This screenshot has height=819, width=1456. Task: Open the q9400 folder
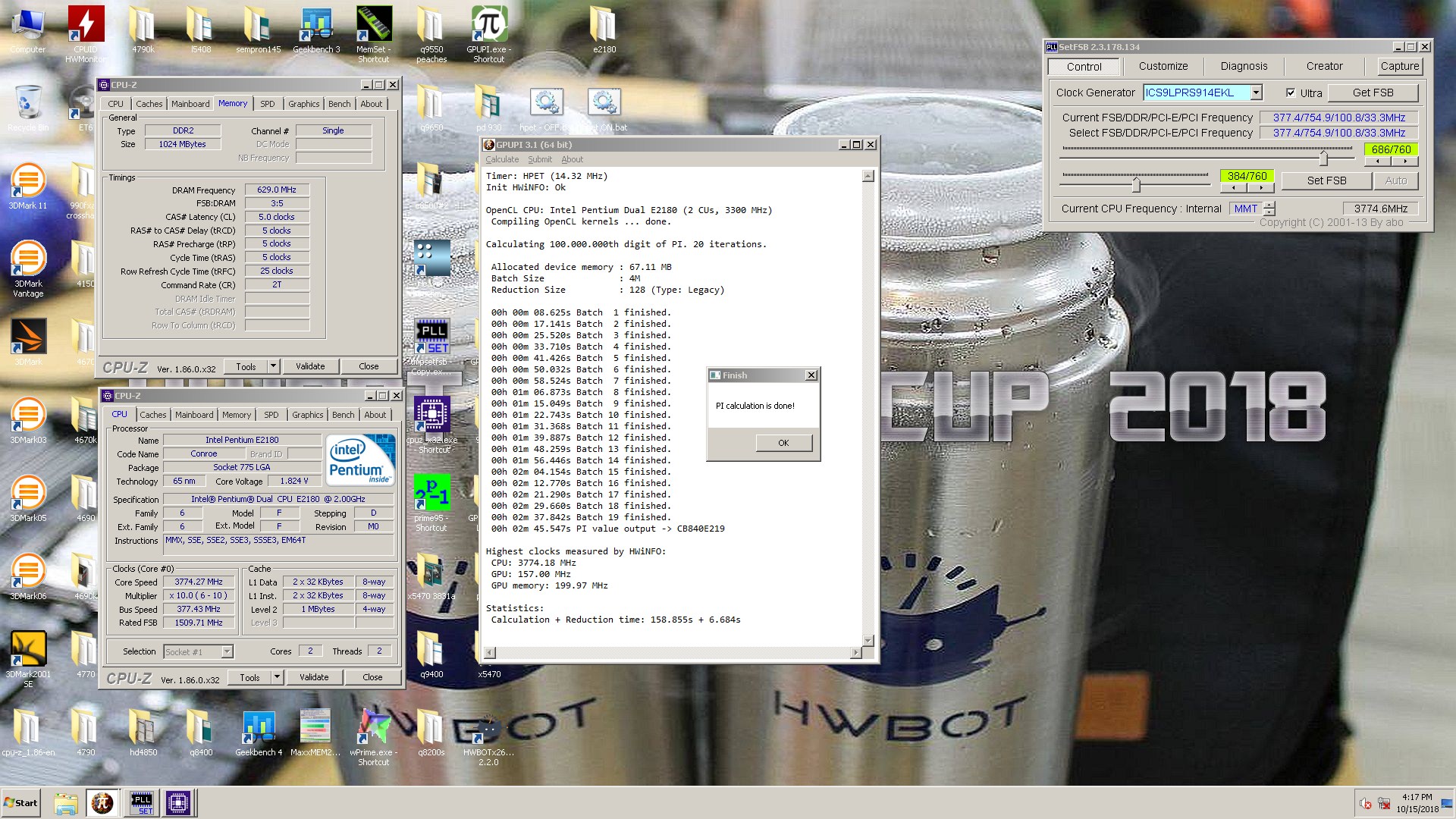[x=431, y=655]
